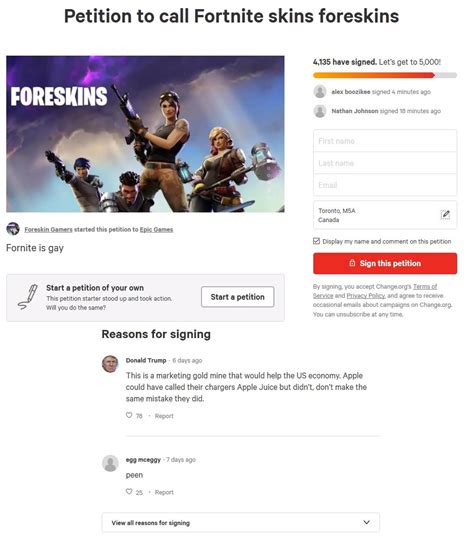
Task: Click the Sign this petition button
Action: [x=385, y=263]
